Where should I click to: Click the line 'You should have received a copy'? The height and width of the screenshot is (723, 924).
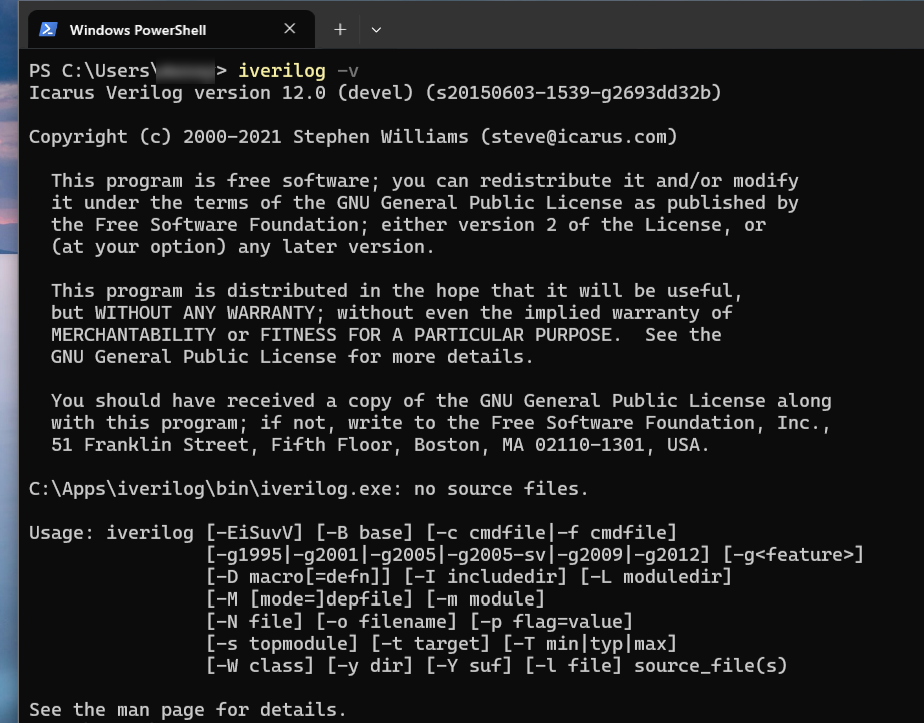tap(221, 401)
